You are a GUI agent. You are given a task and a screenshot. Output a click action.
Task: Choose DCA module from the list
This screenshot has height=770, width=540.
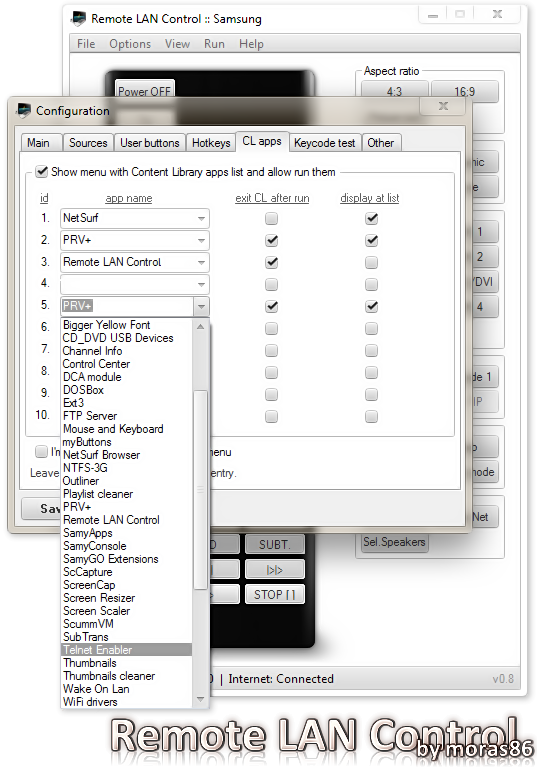pyautogui.click(x=126, y=377)
